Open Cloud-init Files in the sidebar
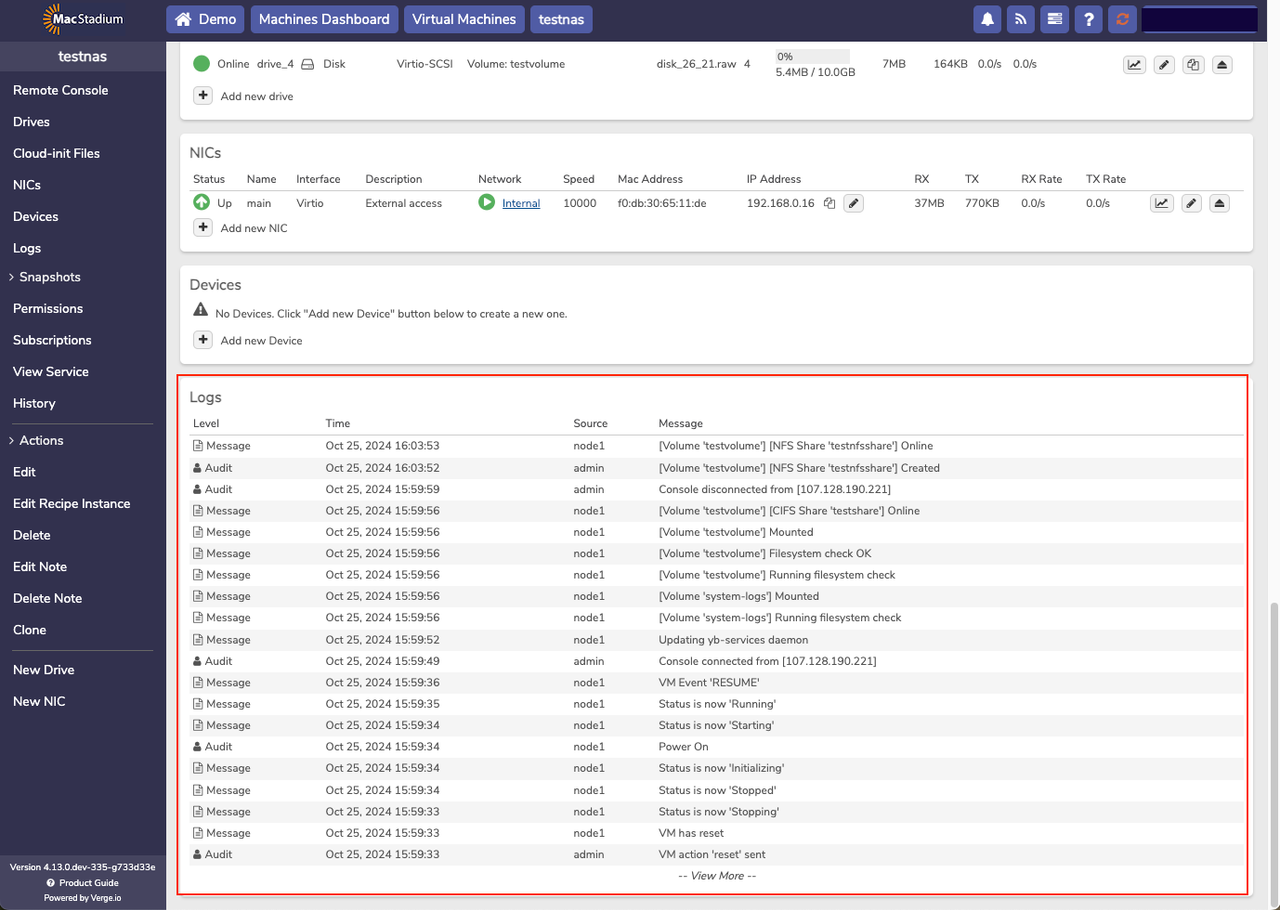Image resolution: width=1280 pixels, height=910 pixels. click(x=56, y=153)
